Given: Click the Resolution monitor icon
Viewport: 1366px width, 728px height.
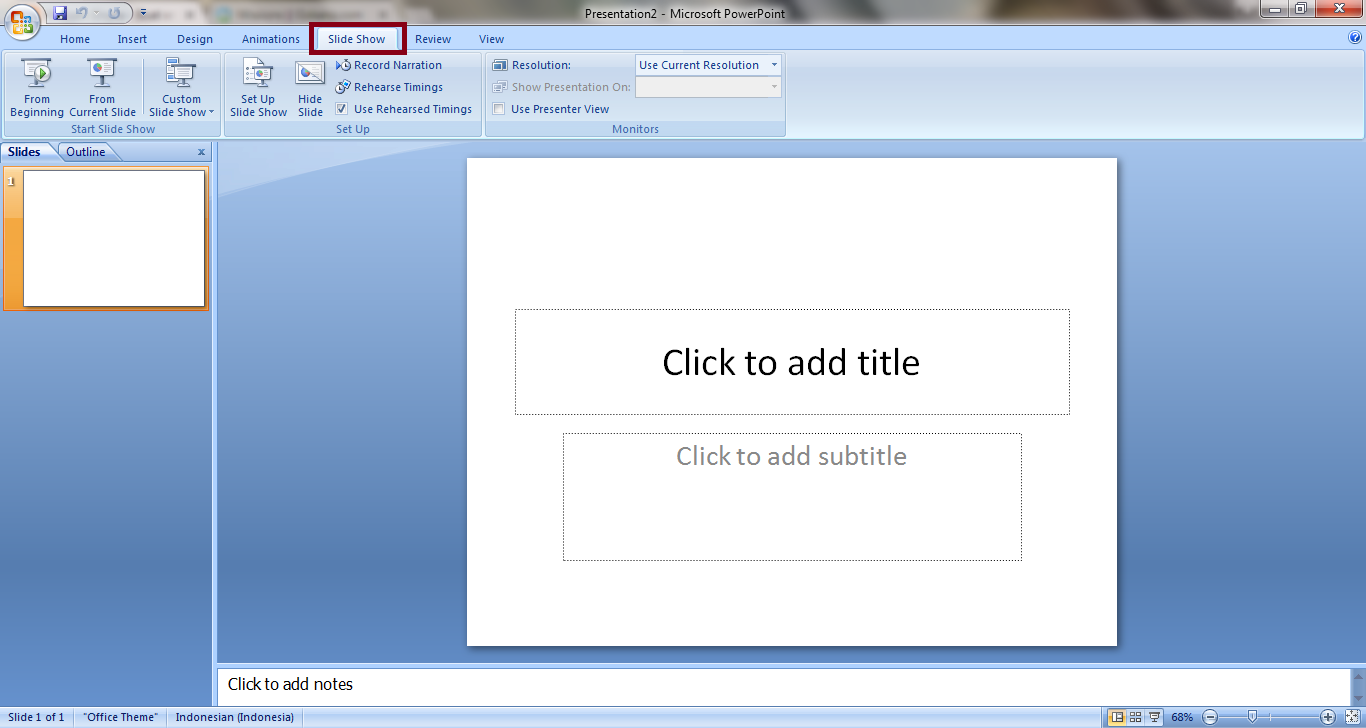Looking at the screenshot, I should (500, 65).
